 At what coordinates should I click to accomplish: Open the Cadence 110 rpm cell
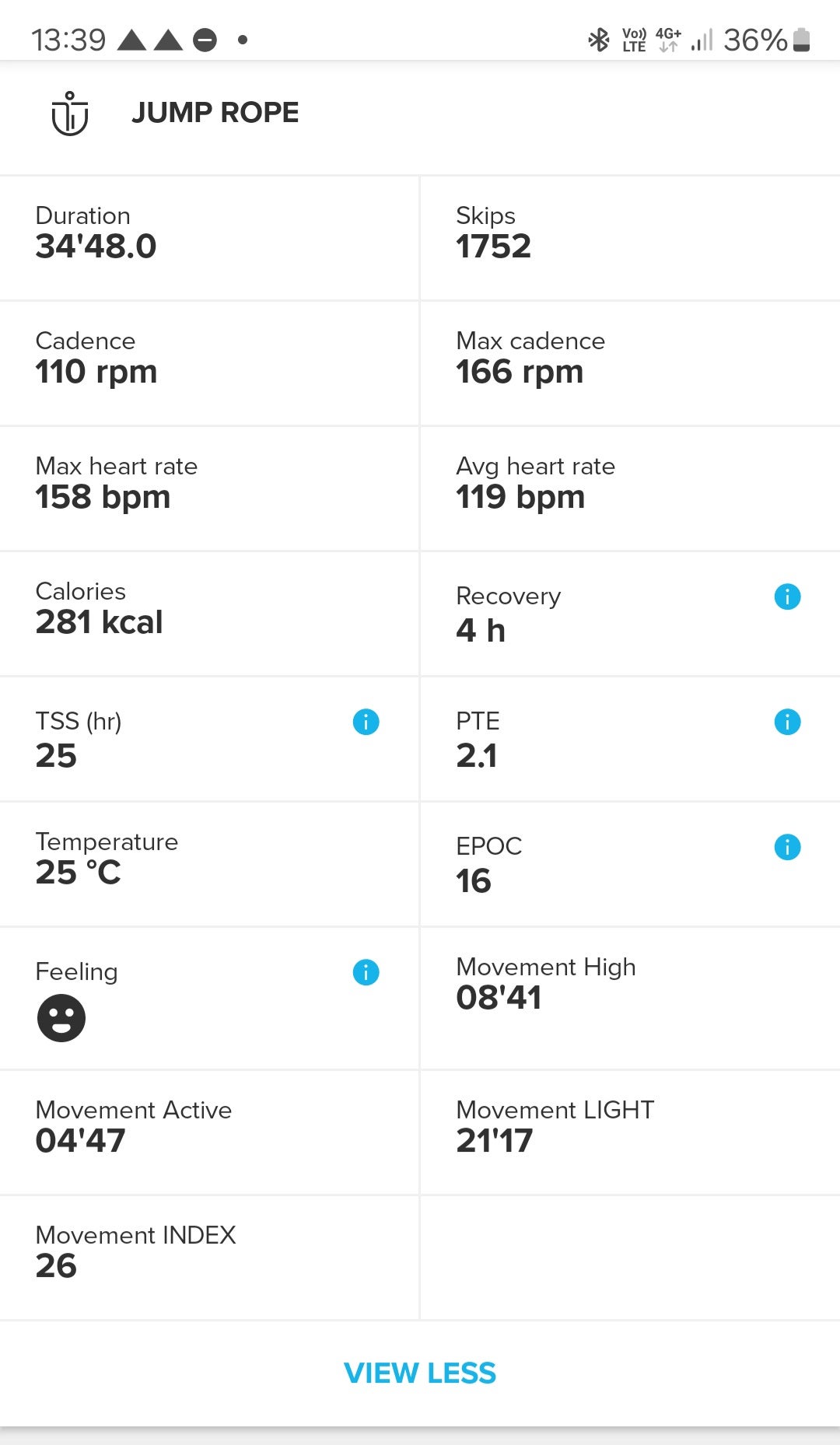[x=209, y=363]
